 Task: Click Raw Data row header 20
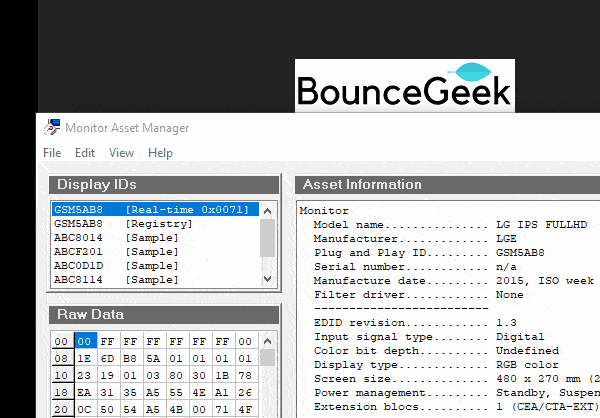point(62,410)
